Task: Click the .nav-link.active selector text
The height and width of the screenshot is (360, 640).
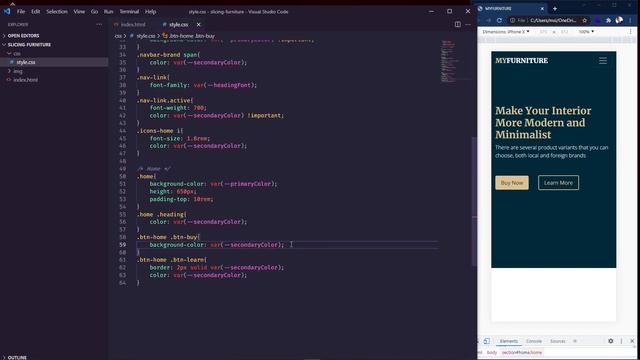Action: (163, 100)
